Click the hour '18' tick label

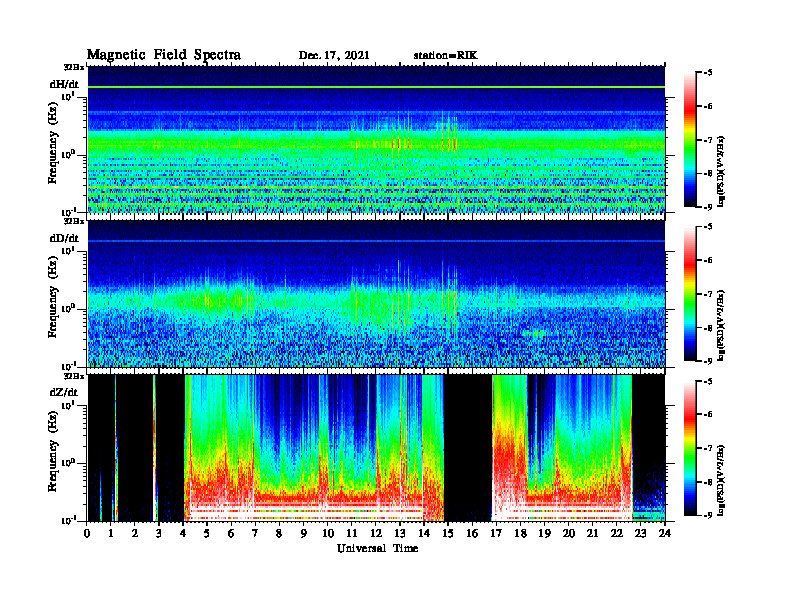pos(520,533)
